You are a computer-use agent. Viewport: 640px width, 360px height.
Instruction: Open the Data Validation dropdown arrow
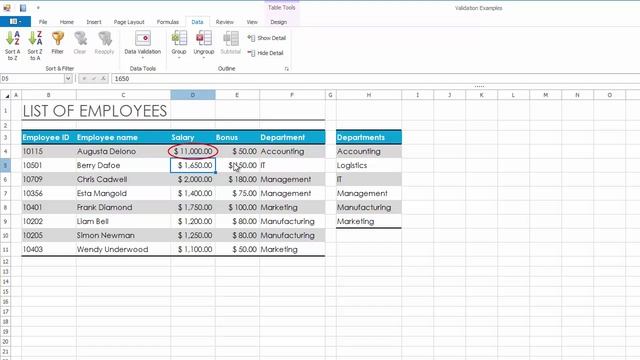[x=143, y=58]
